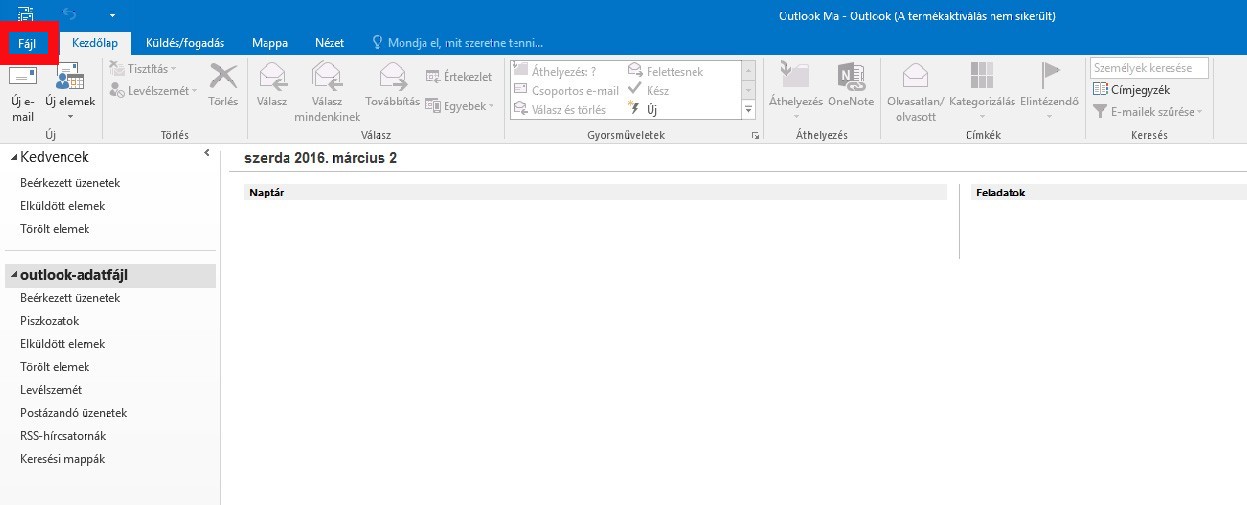This screenshot has height=505, width=1247.
Task: Switch to the Nézet tab
Action: (329, 43)
